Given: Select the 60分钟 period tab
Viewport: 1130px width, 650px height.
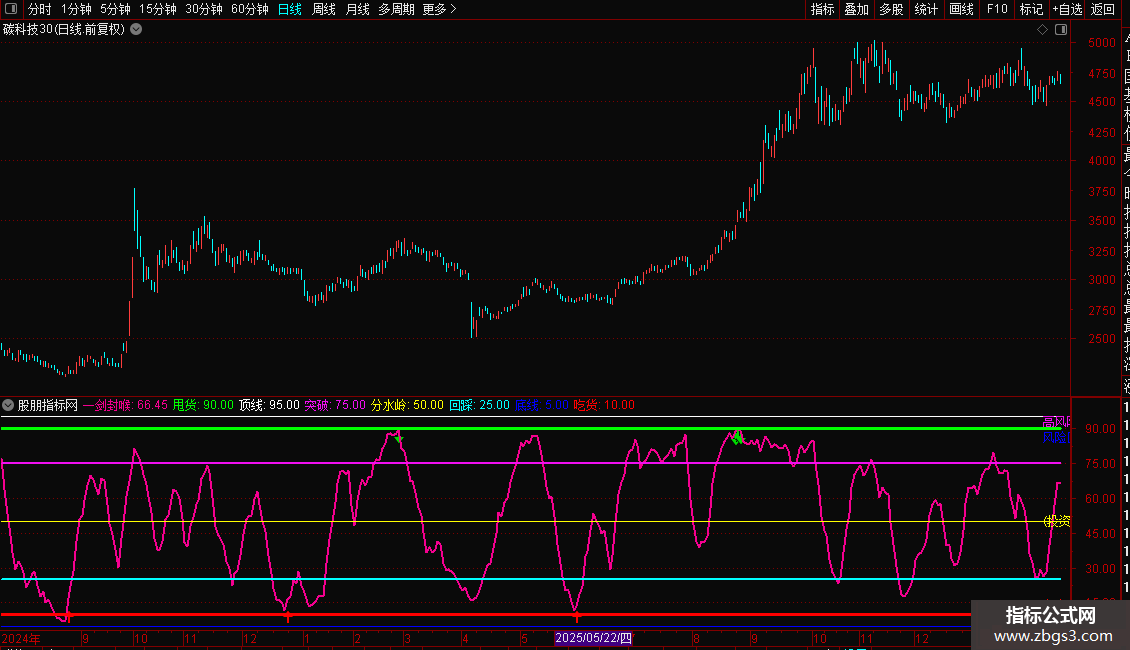Looking at the screenshot, I should click(250, 9).
